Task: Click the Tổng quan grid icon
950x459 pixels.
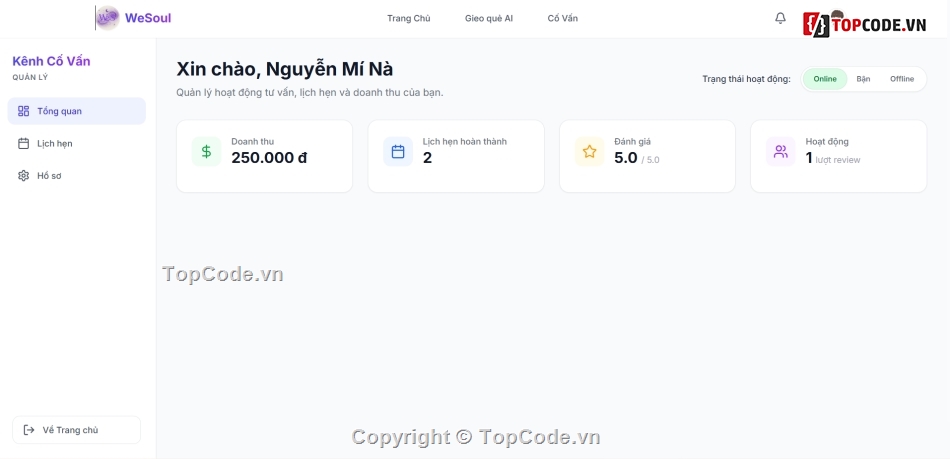Action: tap(24, 111)
